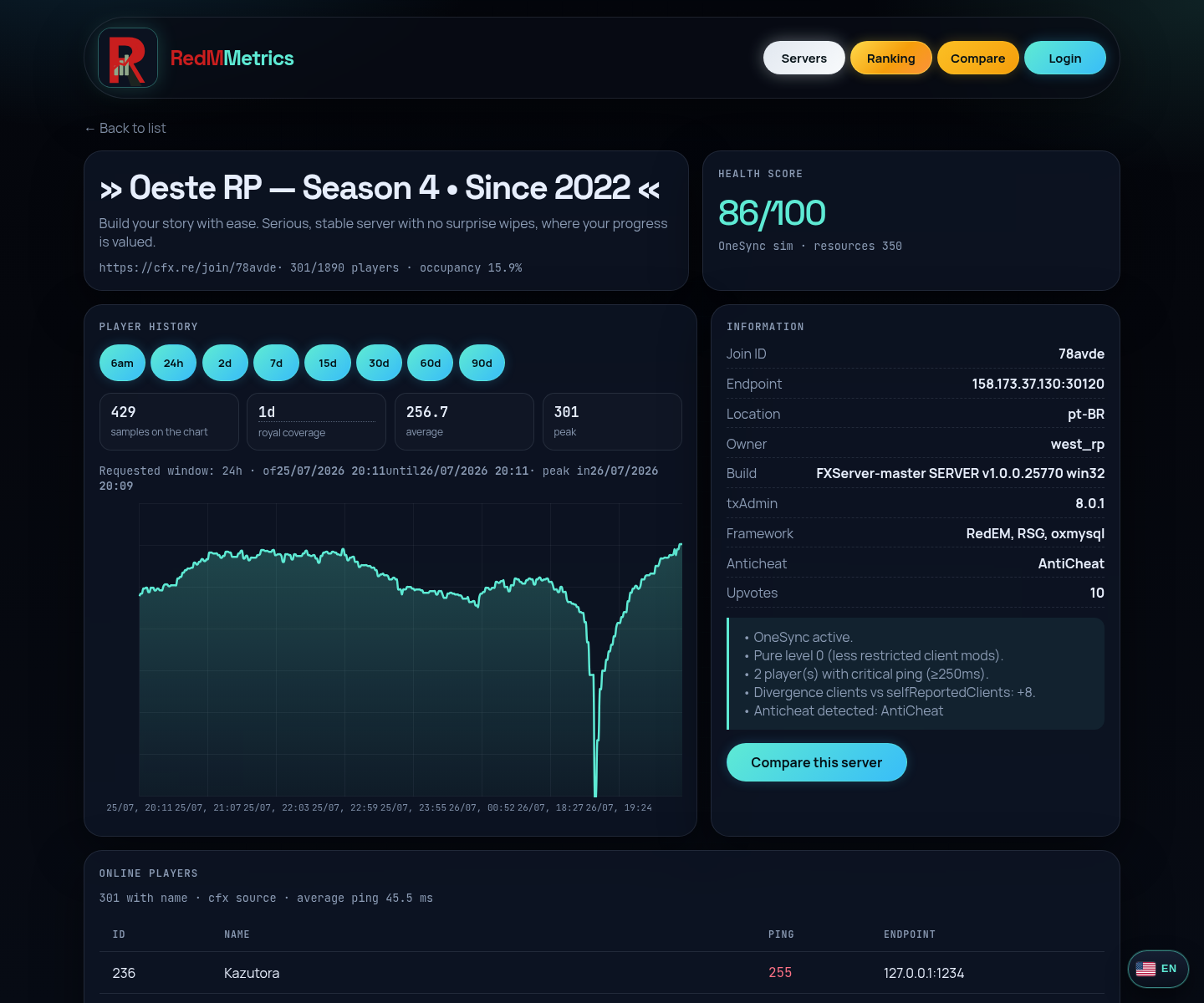Go back via Back to list
1204x1003 pixels.
tap(125, 128)
